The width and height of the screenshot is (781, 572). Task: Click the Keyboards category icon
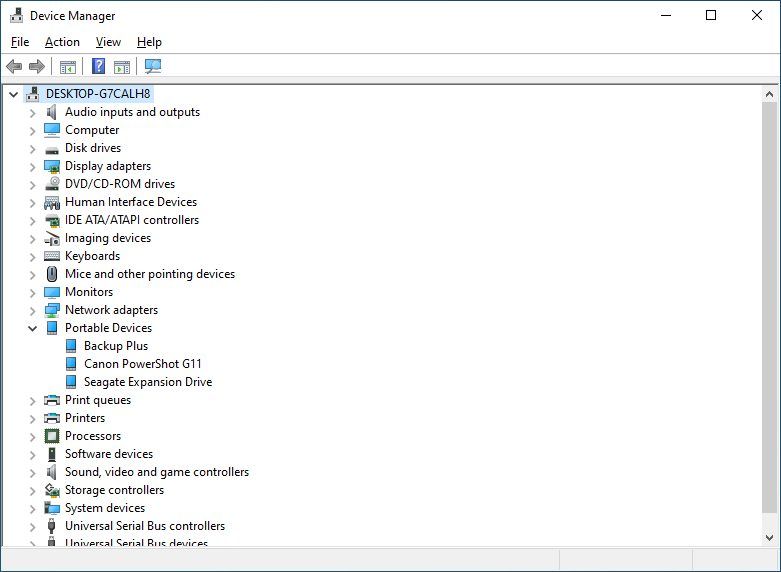pos(52,256)
